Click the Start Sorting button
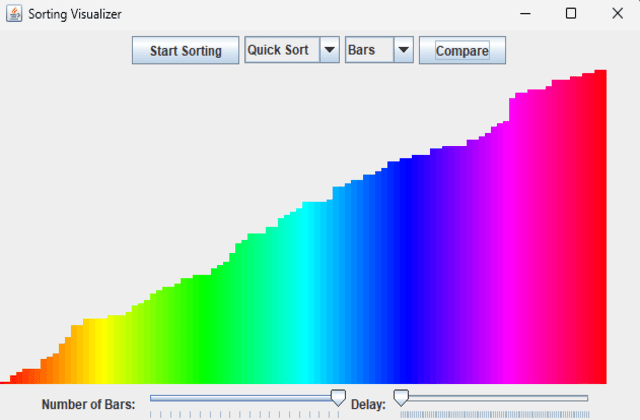640x420 pixels. 185,51
